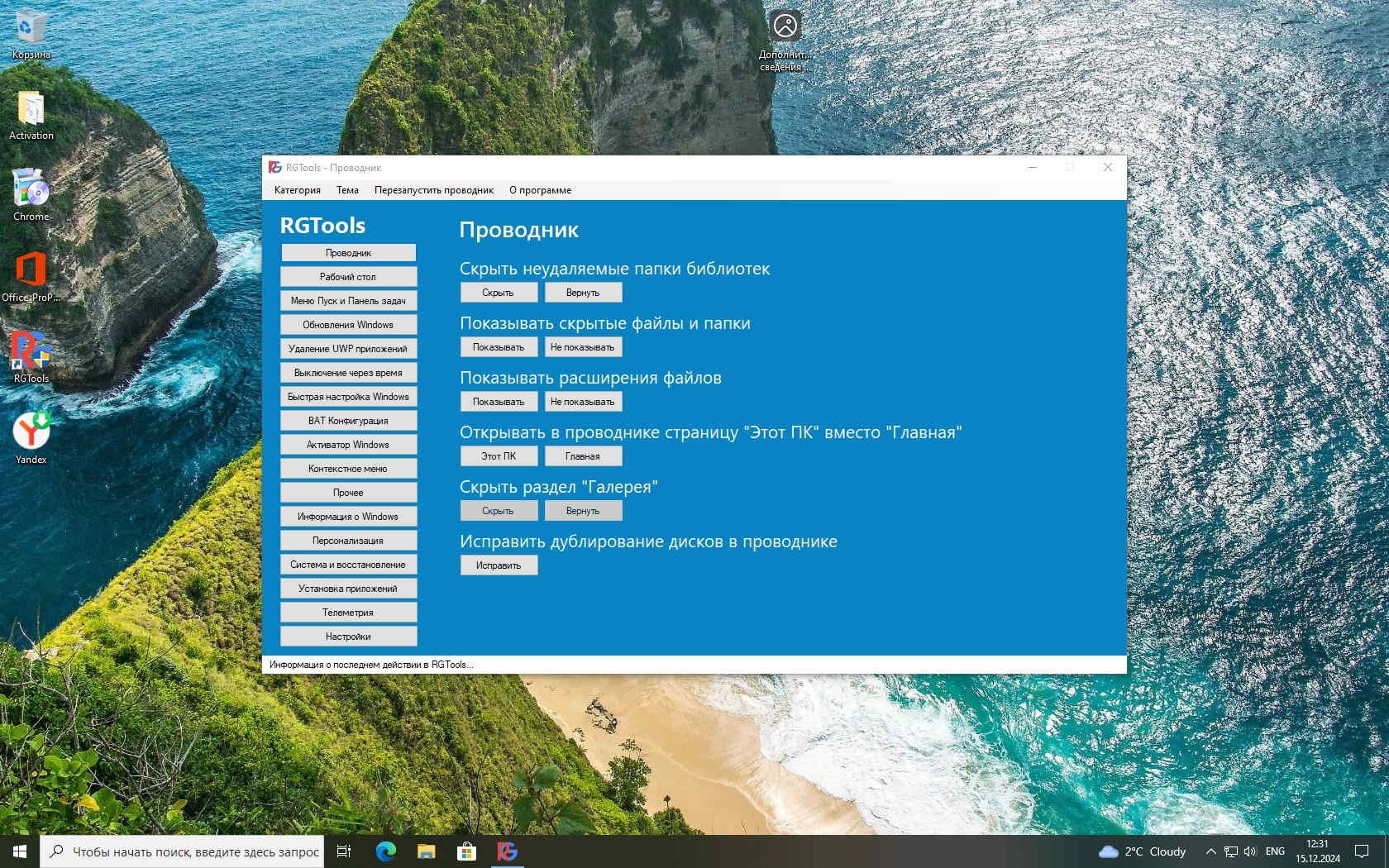Click Скрыть under Галерея section

pyautogui.click(x=499, y=511)
